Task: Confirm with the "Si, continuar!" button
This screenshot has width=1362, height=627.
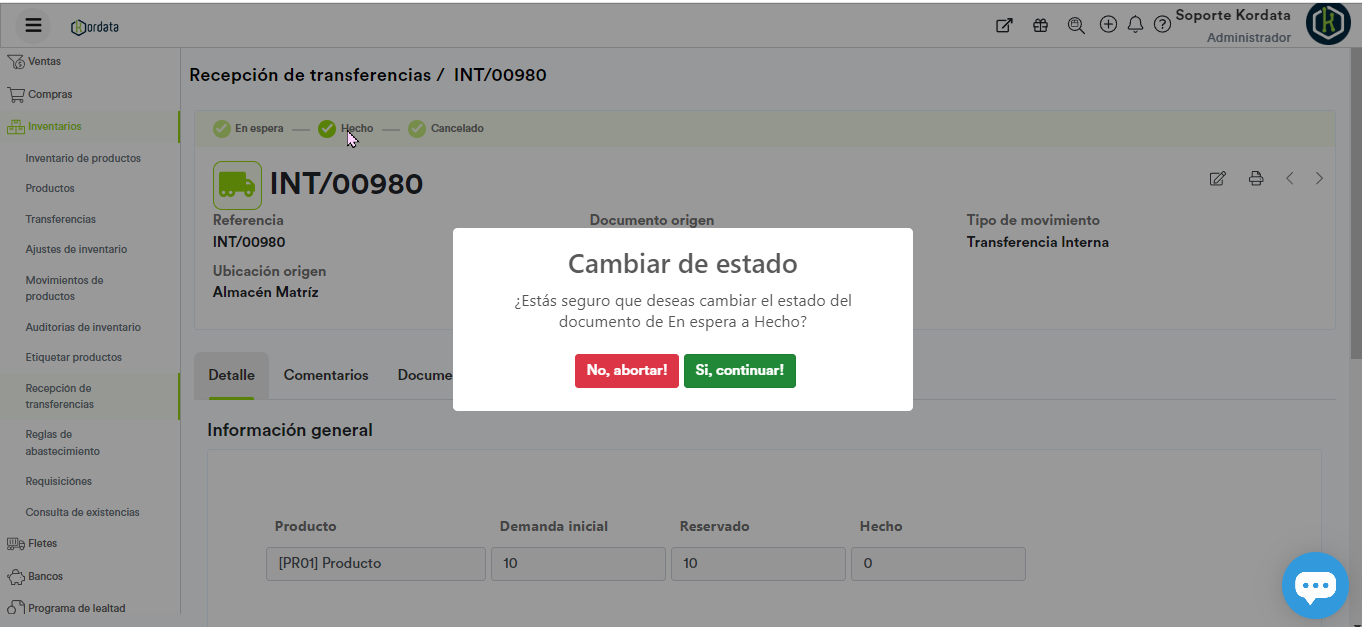Action: [739, 370]
